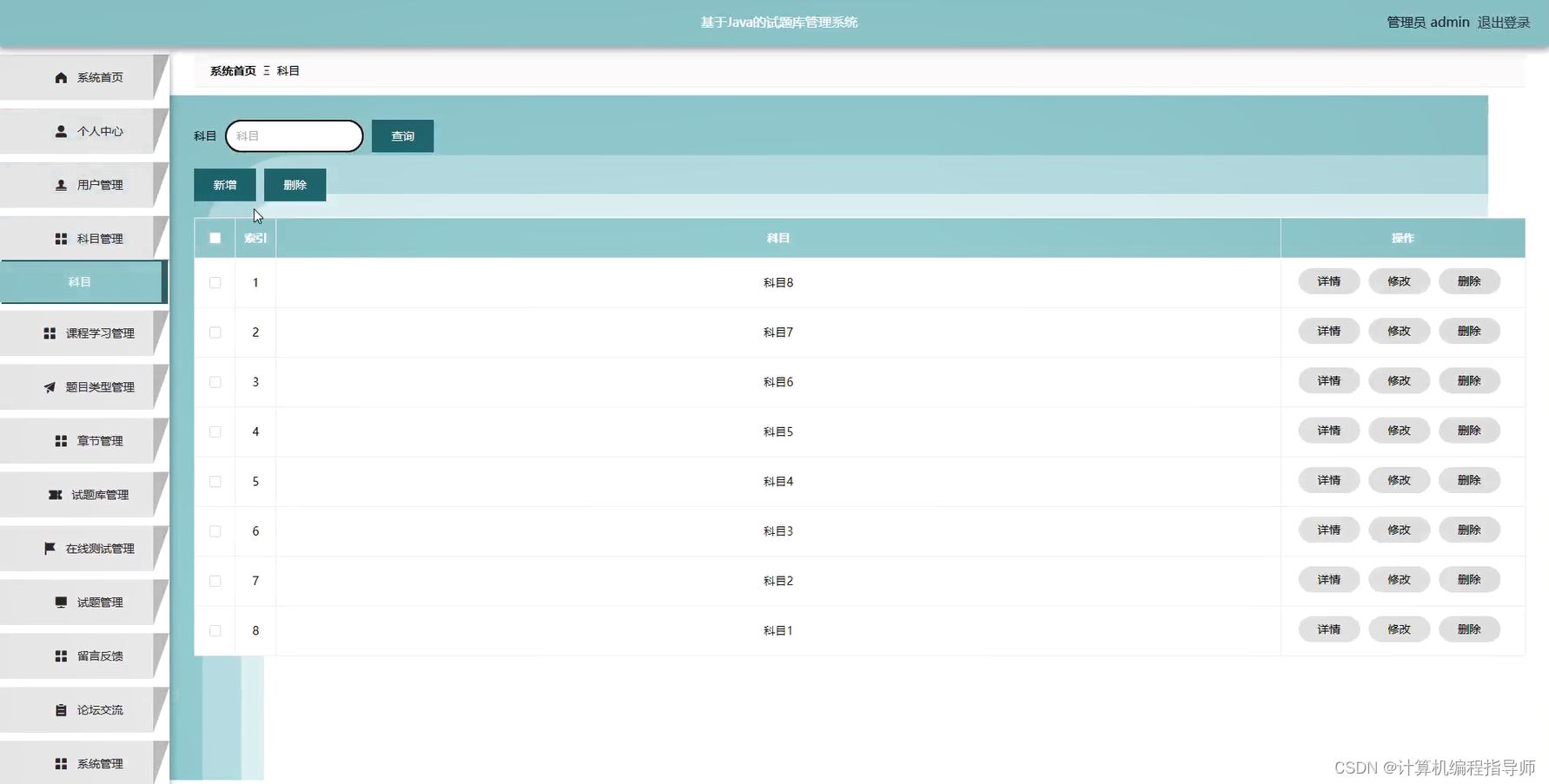The image size is (1549, 784).
Task: Click 修改 for 科目2
Action: (x=1400, y=579)
